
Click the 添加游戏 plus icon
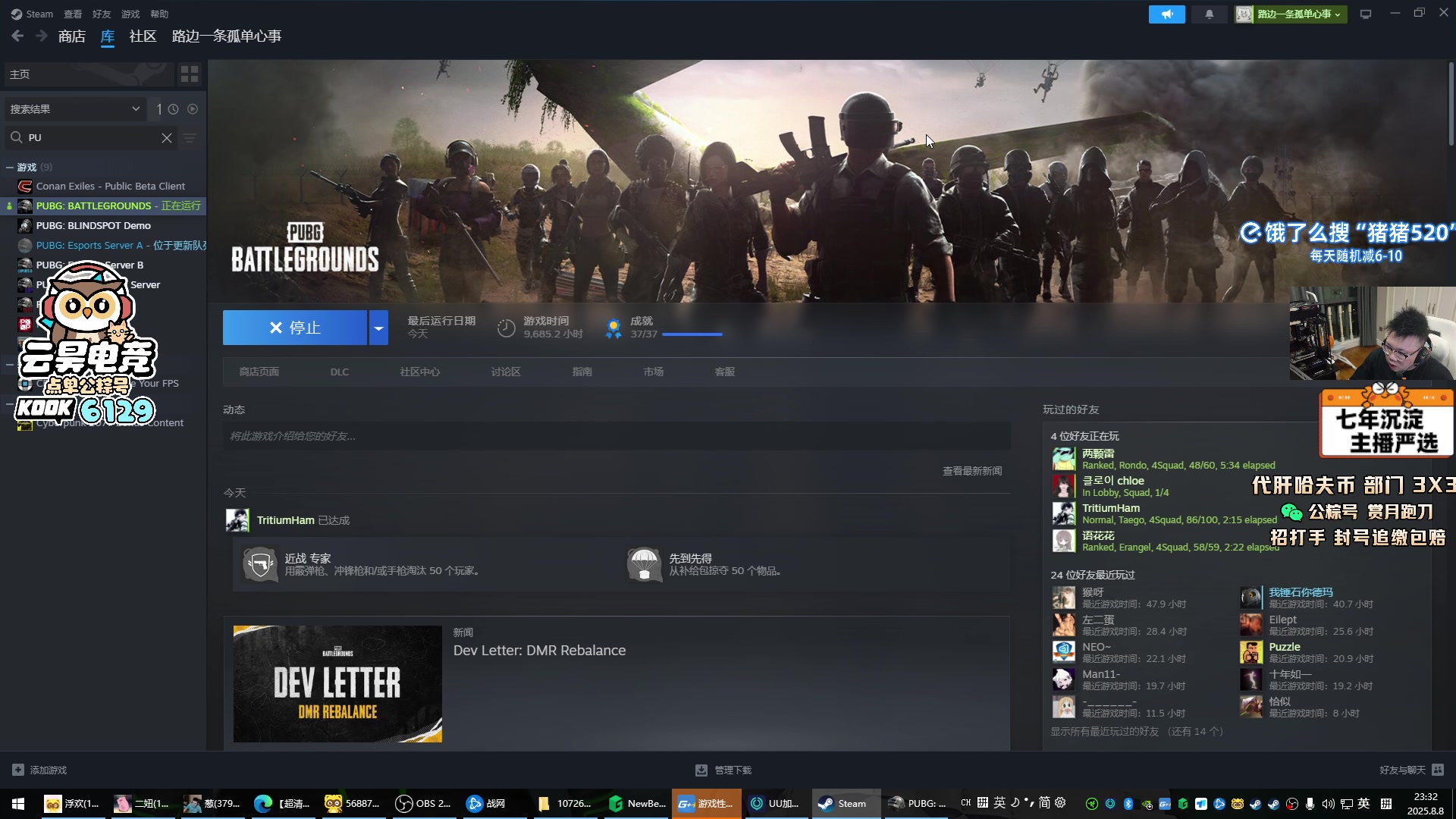[18, 770]
